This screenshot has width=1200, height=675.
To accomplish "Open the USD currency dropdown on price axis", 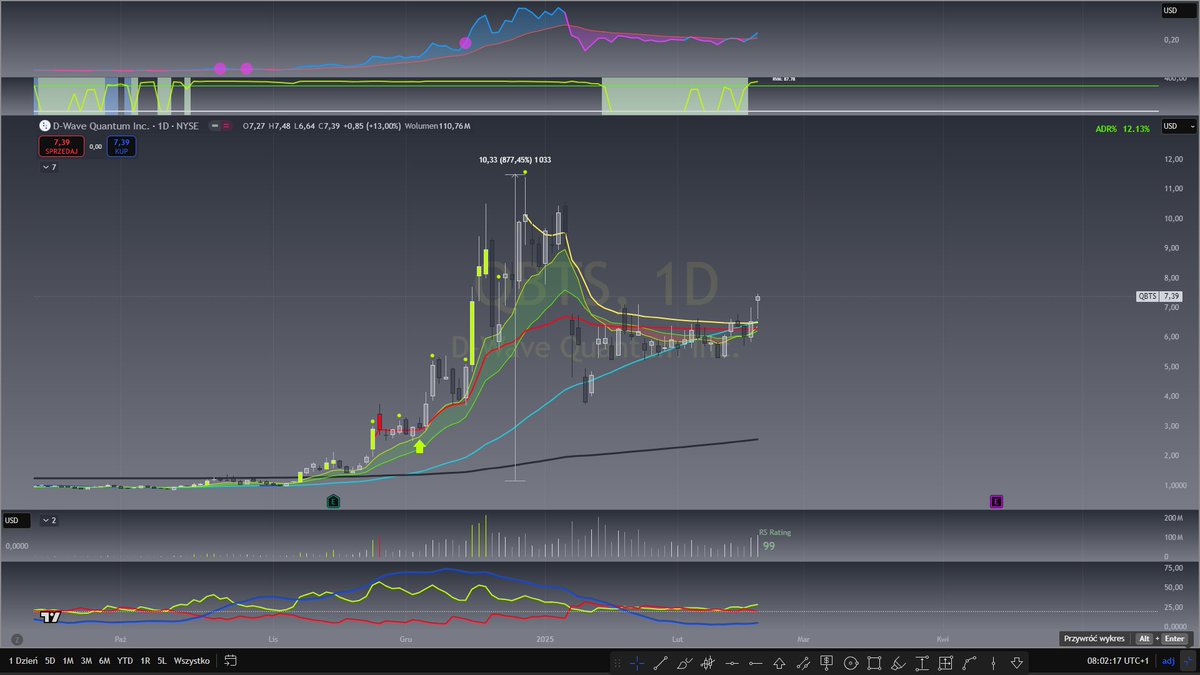I will coord(1178,126).
